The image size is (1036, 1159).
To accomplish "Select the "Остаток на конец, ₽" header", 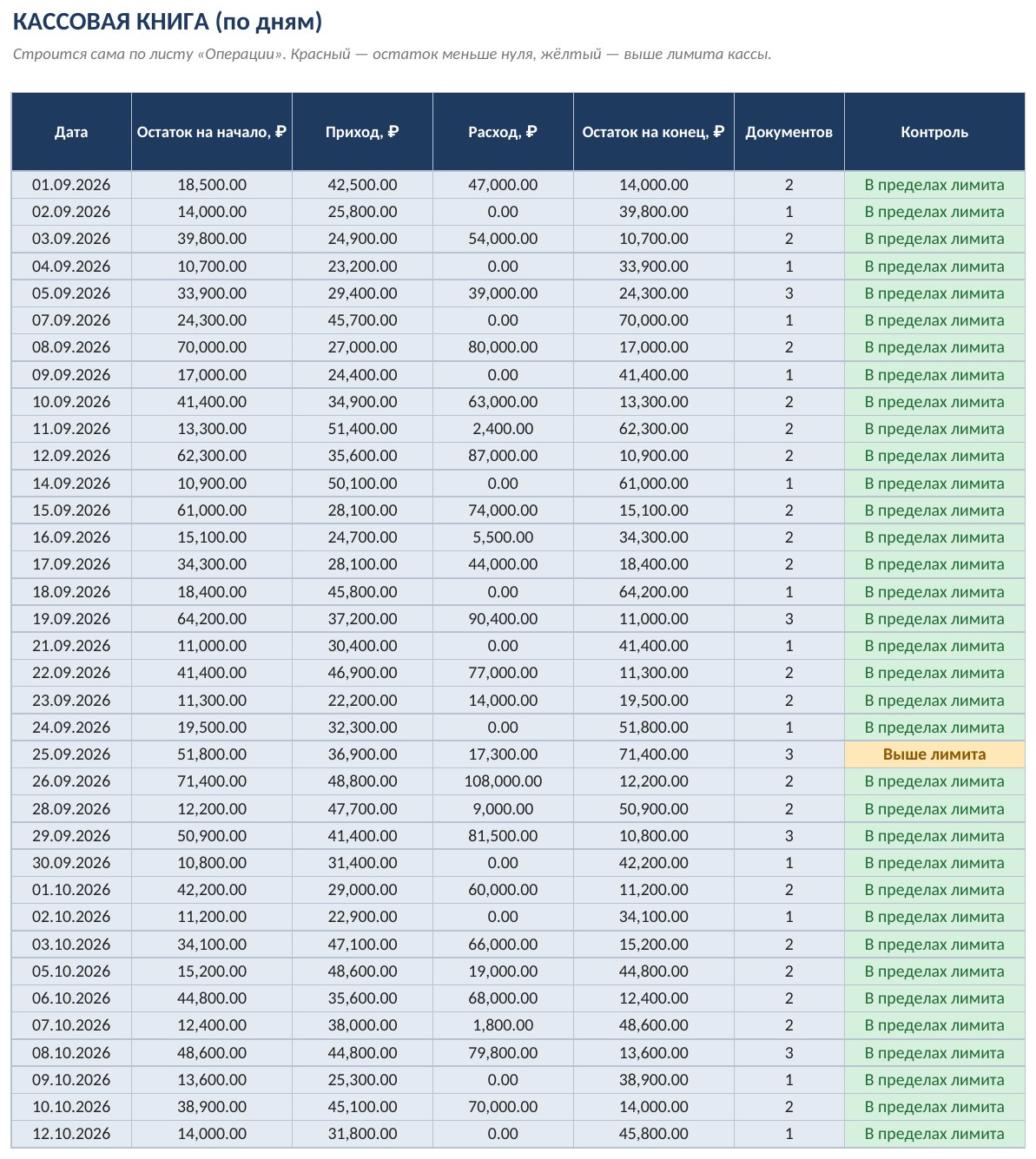I will (x=654, y=132).
